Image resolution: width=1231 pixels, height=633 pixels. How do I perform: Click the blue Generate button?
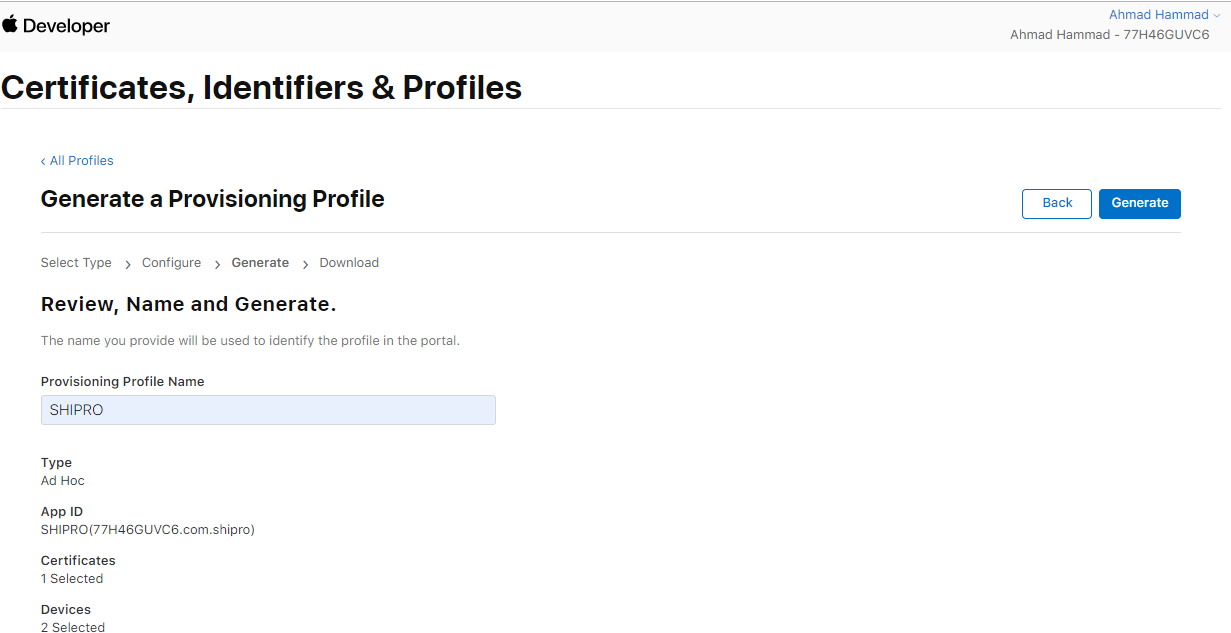1139,203
